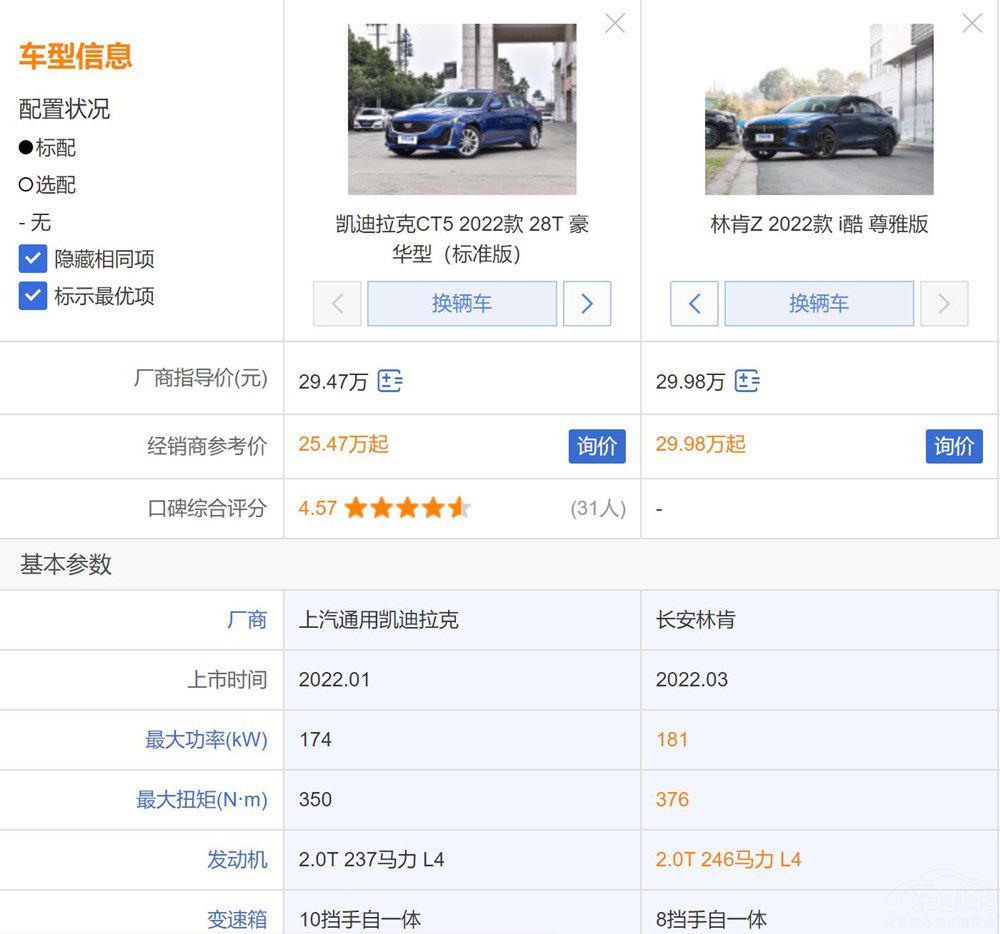Click the fifth half-filled rating star
1000x934 pixels.
[x=459, y=508]
